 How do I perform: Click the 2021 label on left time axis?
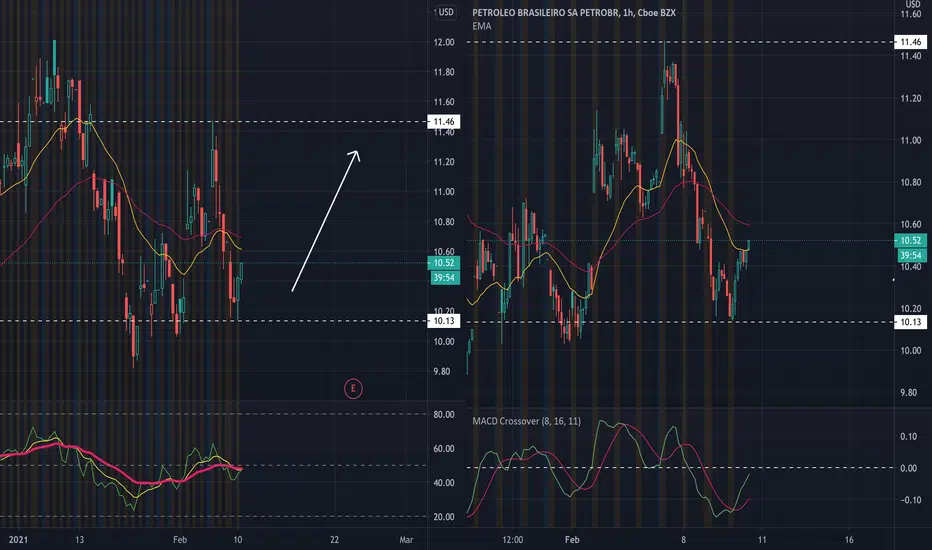point(18,540)
